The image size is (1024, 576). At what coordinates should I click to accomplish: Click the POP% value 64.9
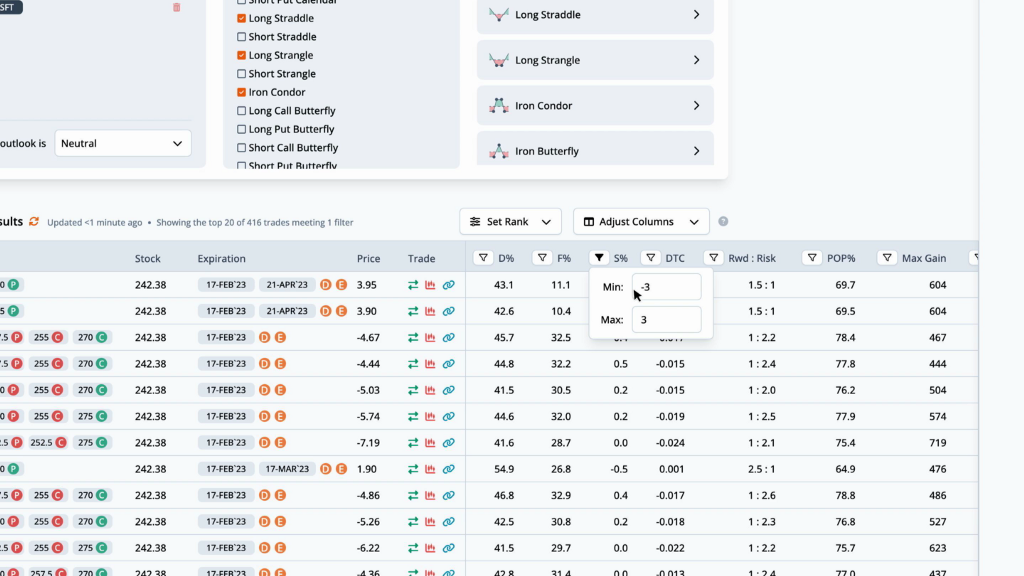(x=845, y=469)
